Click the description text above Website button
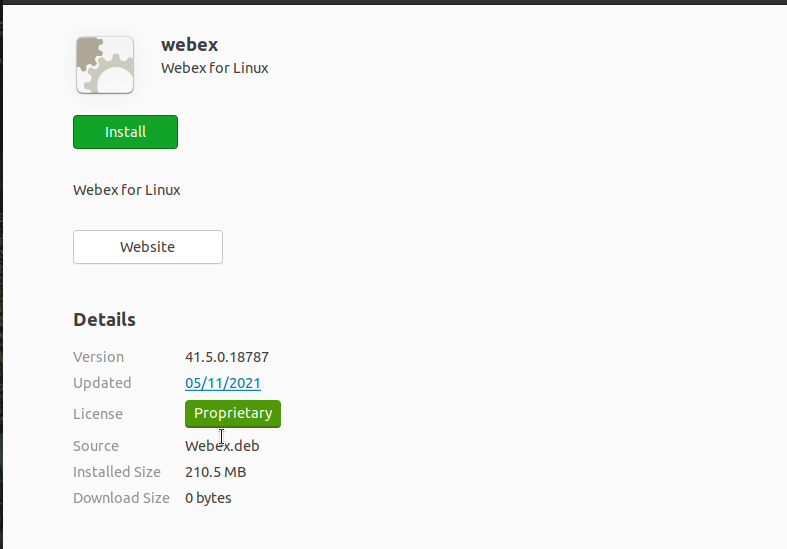Screen dimensions: 787x549 [127, 189]
